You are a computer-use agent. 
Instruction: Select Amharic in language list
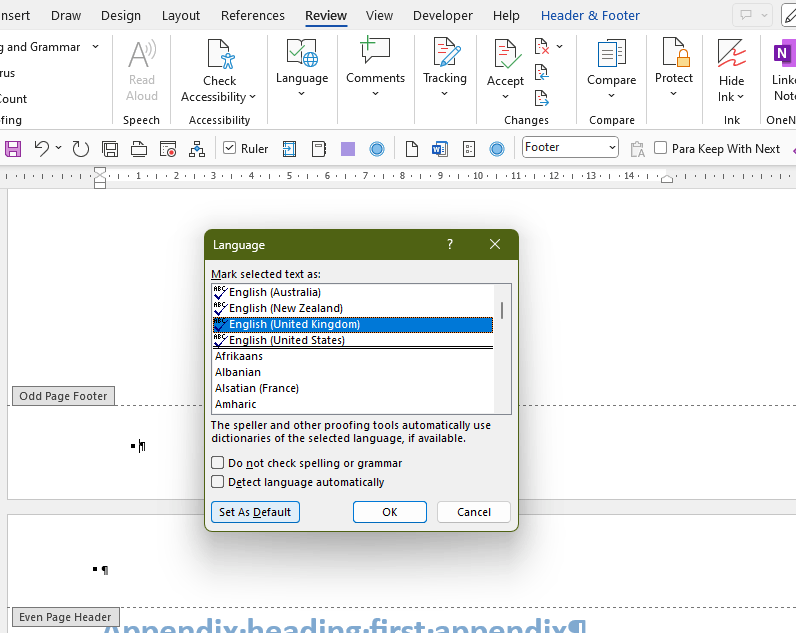tap(353, 404)
